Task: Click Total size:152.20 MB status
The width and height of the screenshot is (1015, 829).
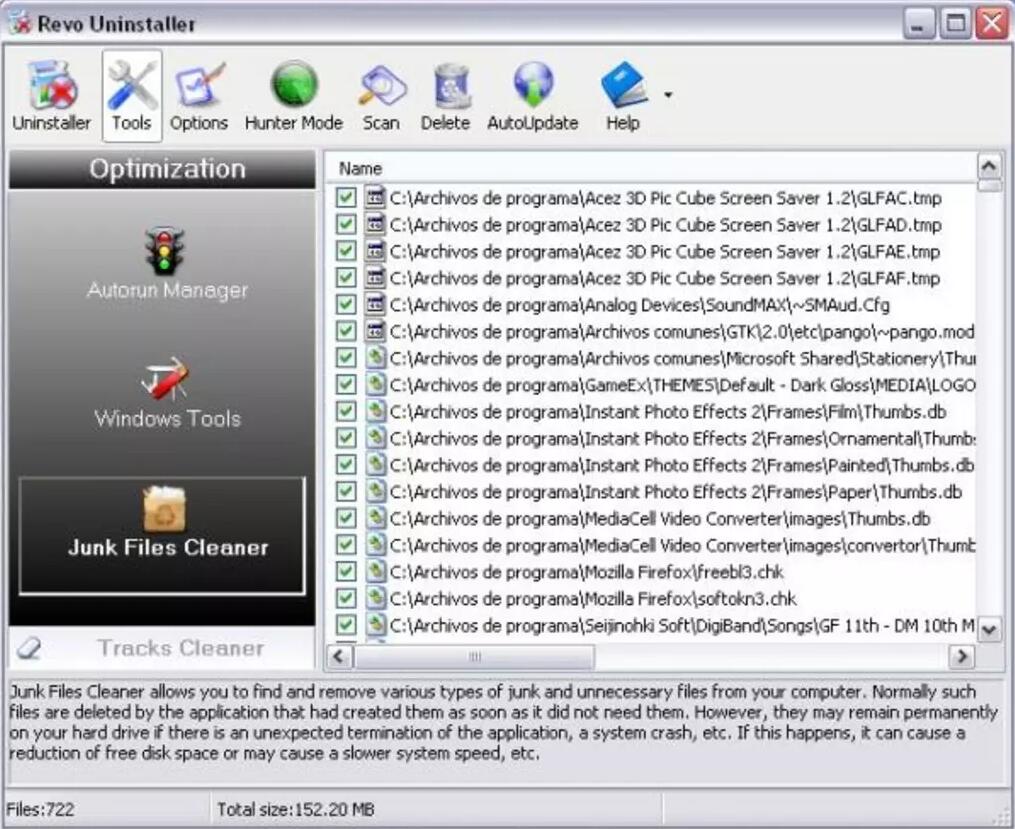Action: [295, 809]
